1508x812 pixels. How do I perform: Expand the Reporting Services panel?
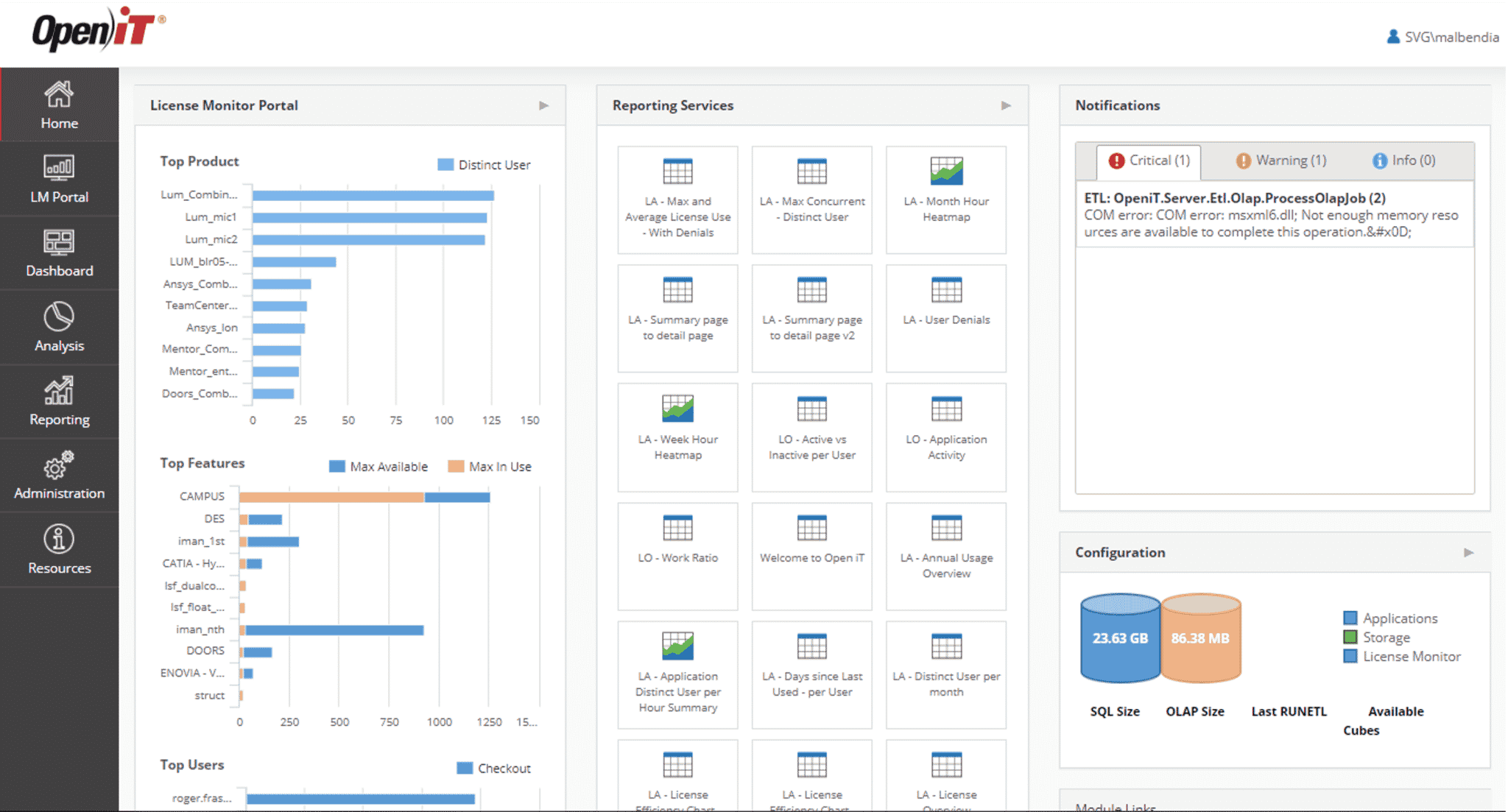click(1006, 105)
